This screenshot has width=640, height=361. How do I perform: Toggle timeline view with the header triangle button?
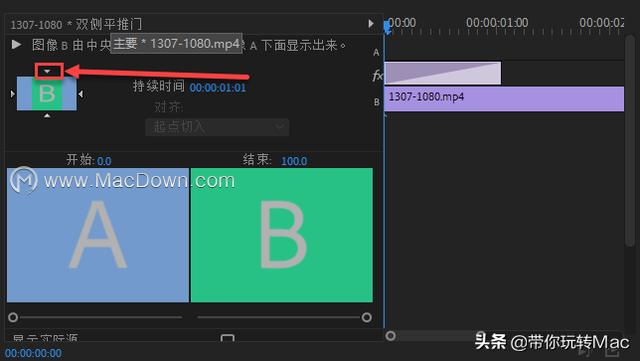371,24
